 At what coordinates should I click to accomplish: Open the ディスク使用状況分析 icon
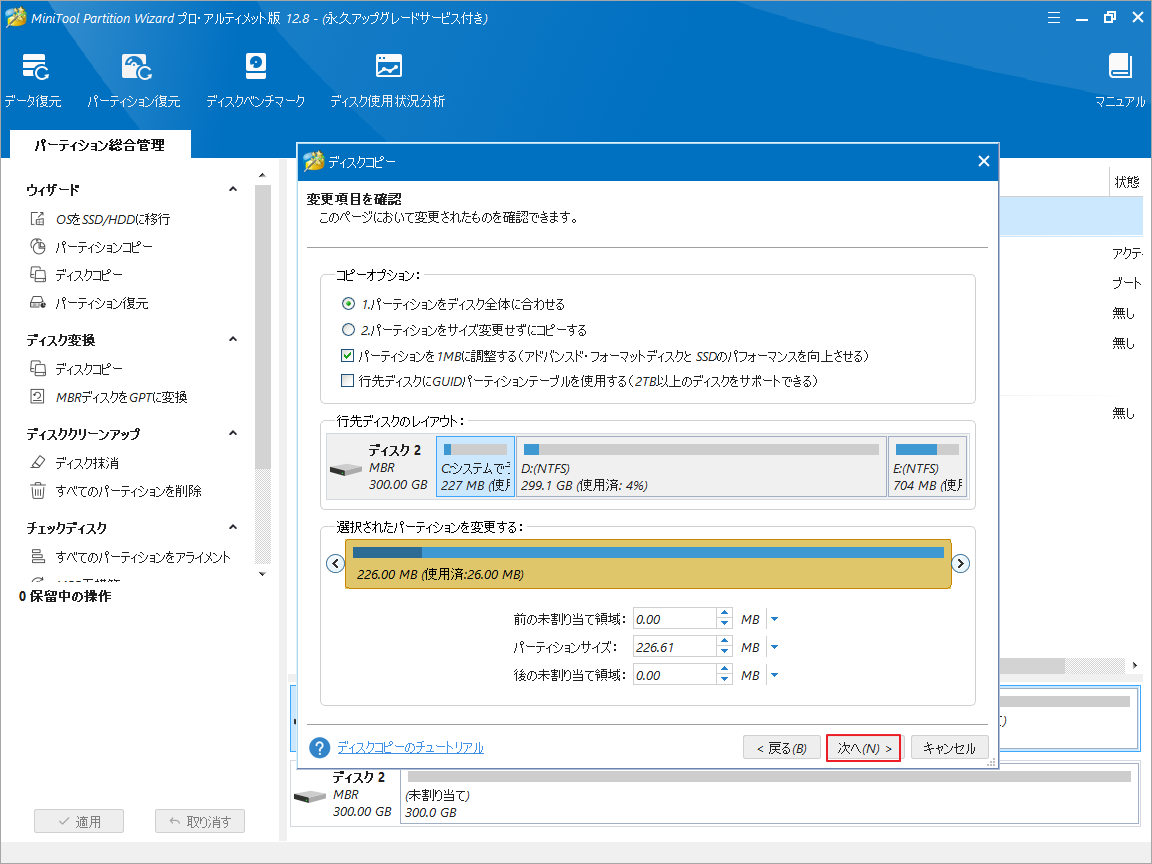click(x=389, y=66)
